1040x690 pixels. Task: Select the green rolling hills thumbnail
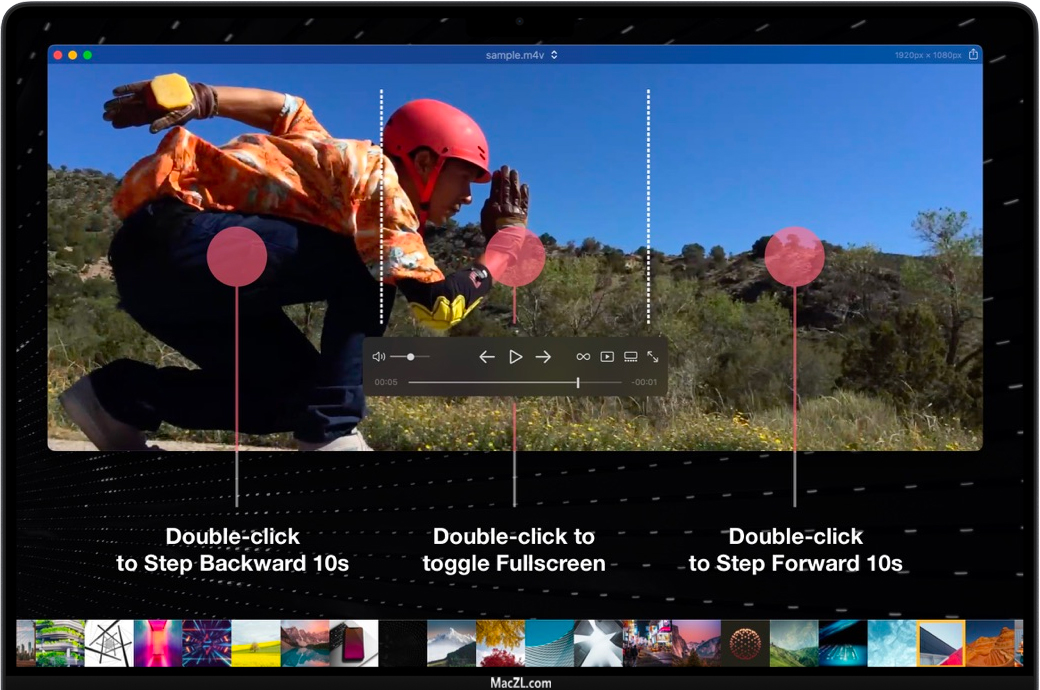795,643
